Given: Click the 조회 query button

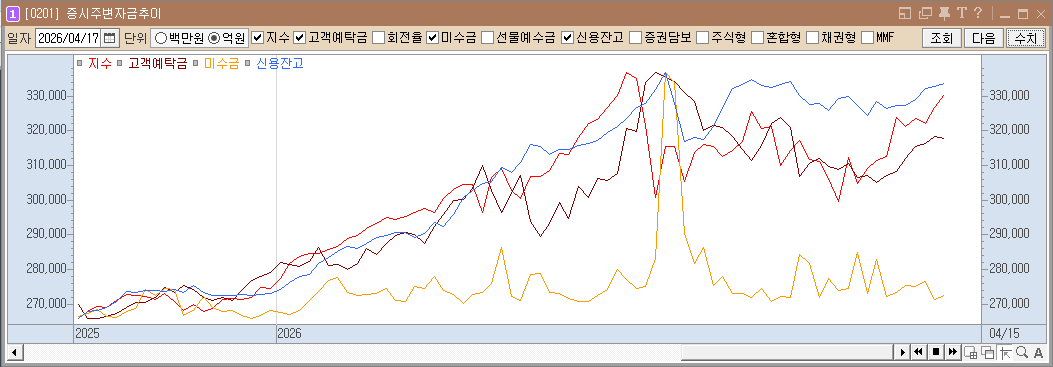Looking at the screenshot, I should click(942, 38).
